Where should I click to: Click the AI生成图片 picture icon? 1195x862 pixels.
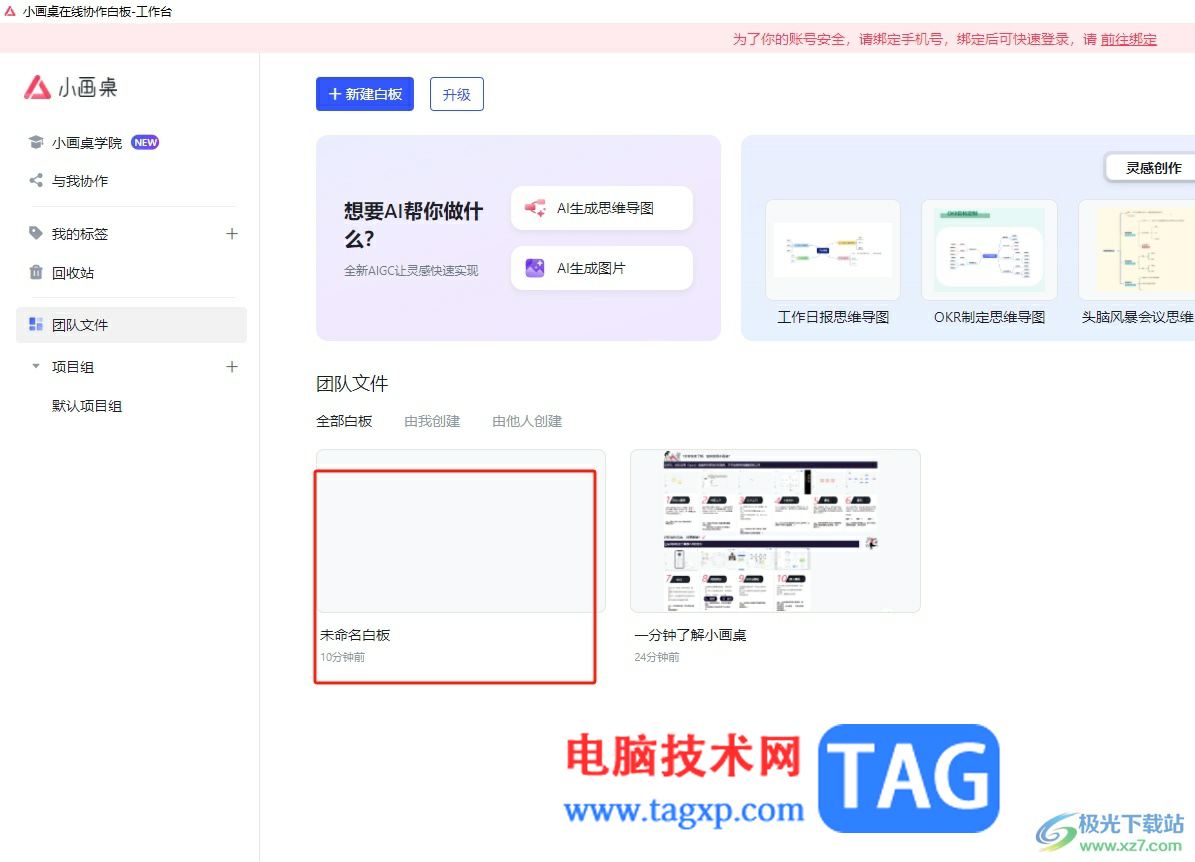coord(535,268)
